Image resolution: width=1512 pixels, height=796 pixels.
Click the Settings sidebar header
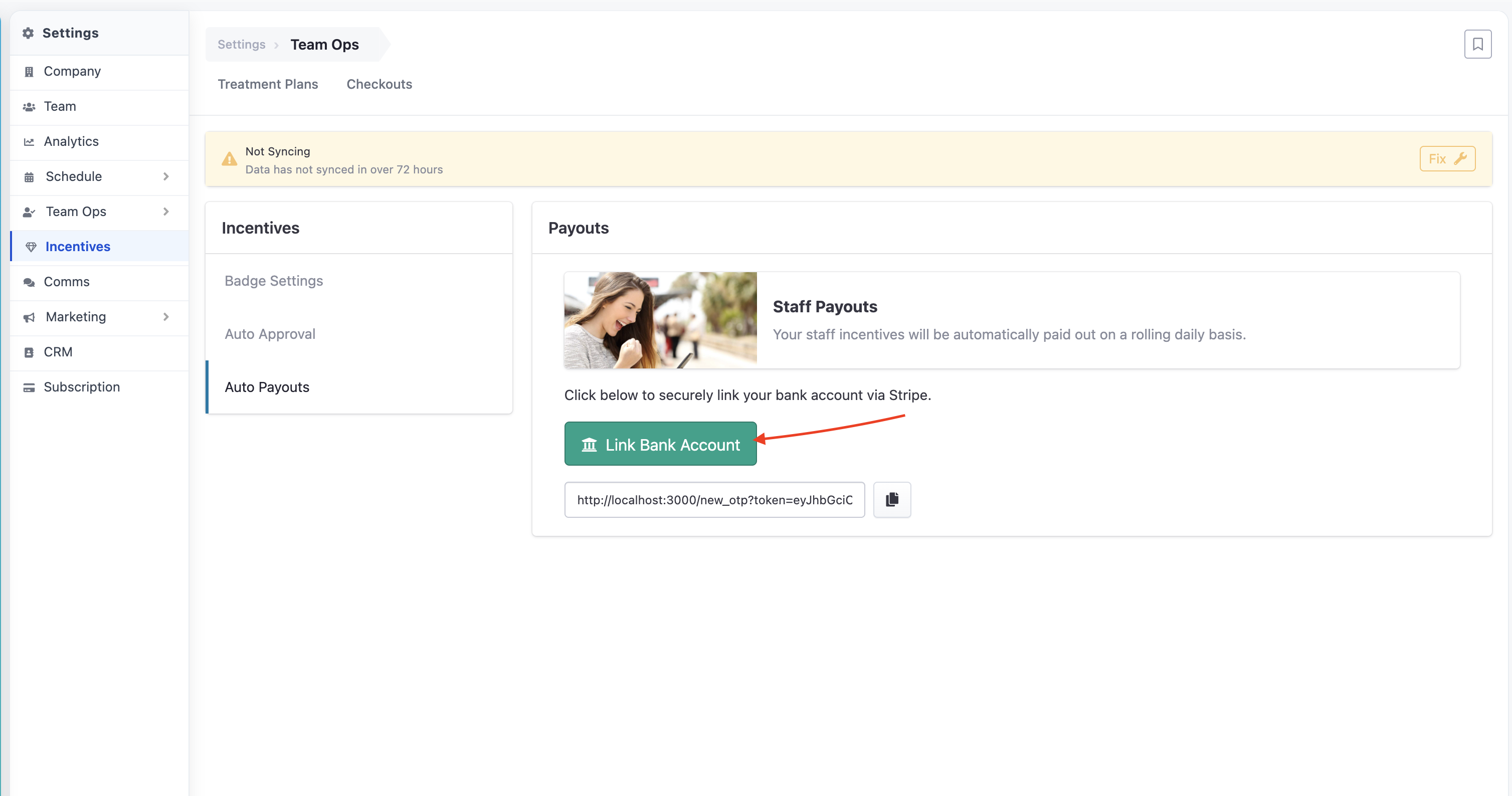[x=99, y=33]
